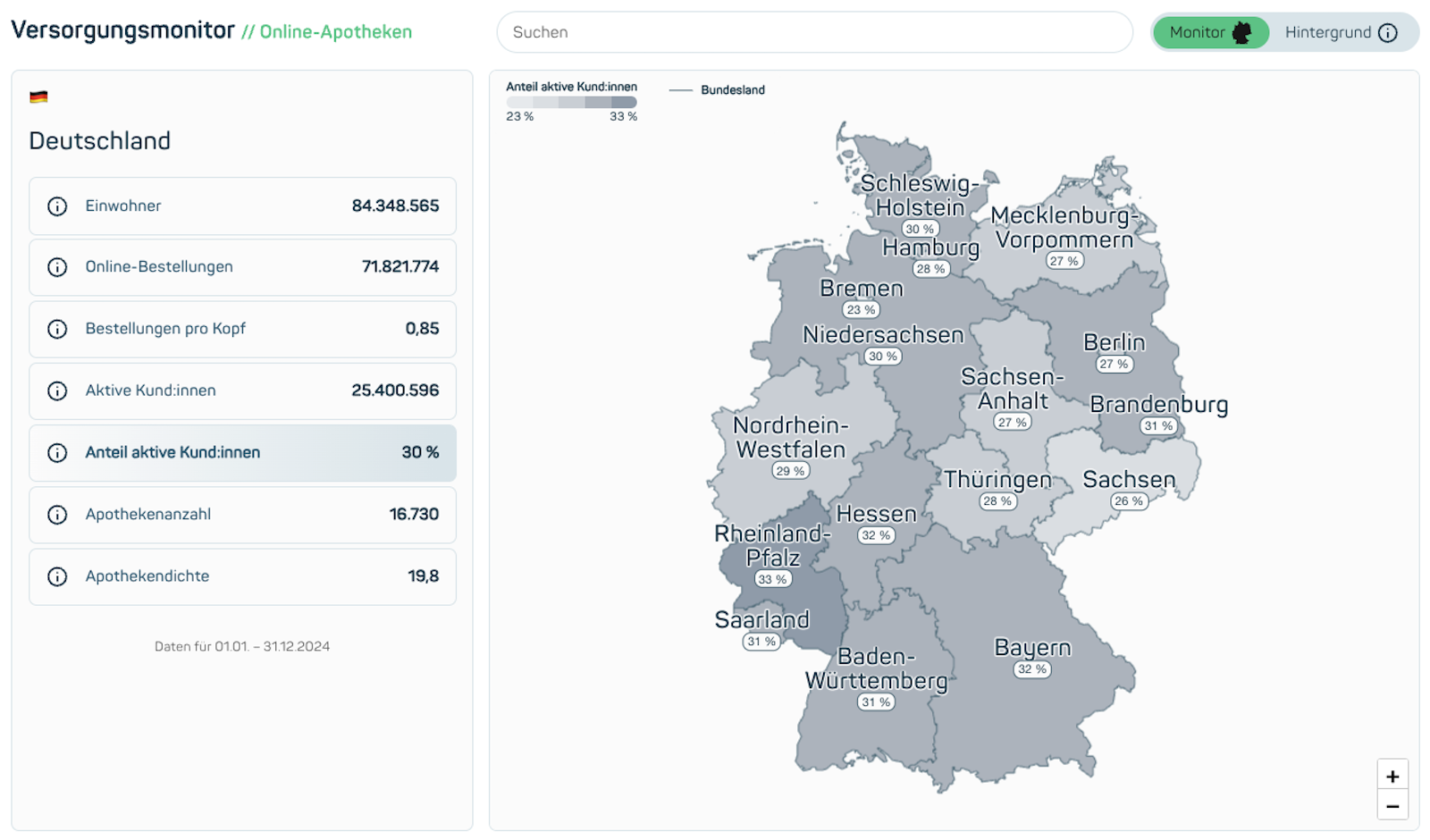
Task: Click the Suchen search field
Action: 813,33
